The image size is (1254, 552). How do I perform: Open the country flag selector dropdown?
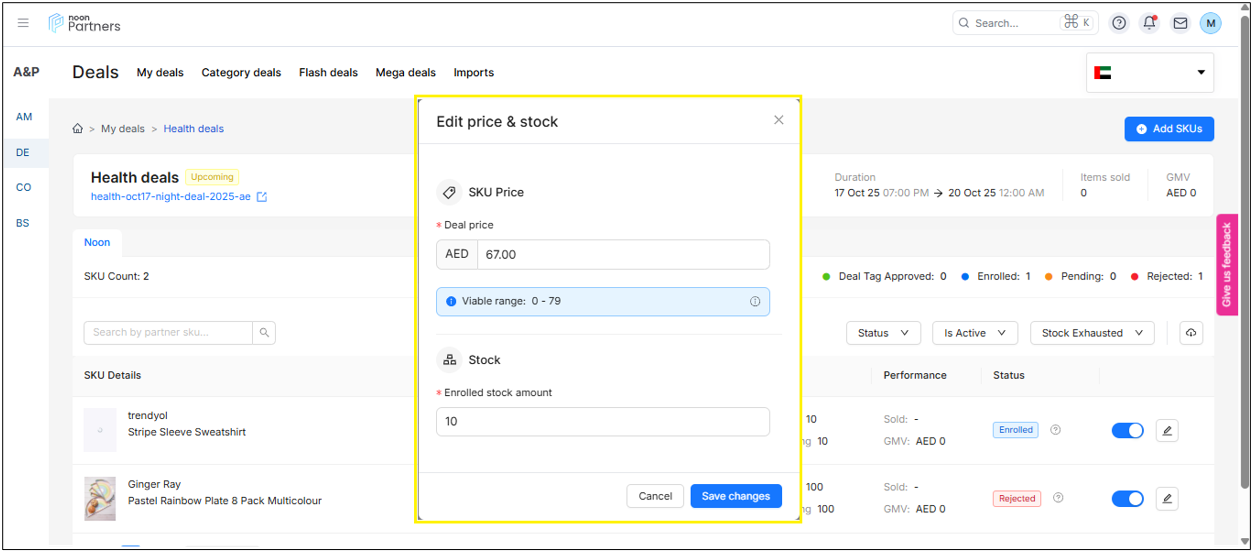pos(1150,73)
